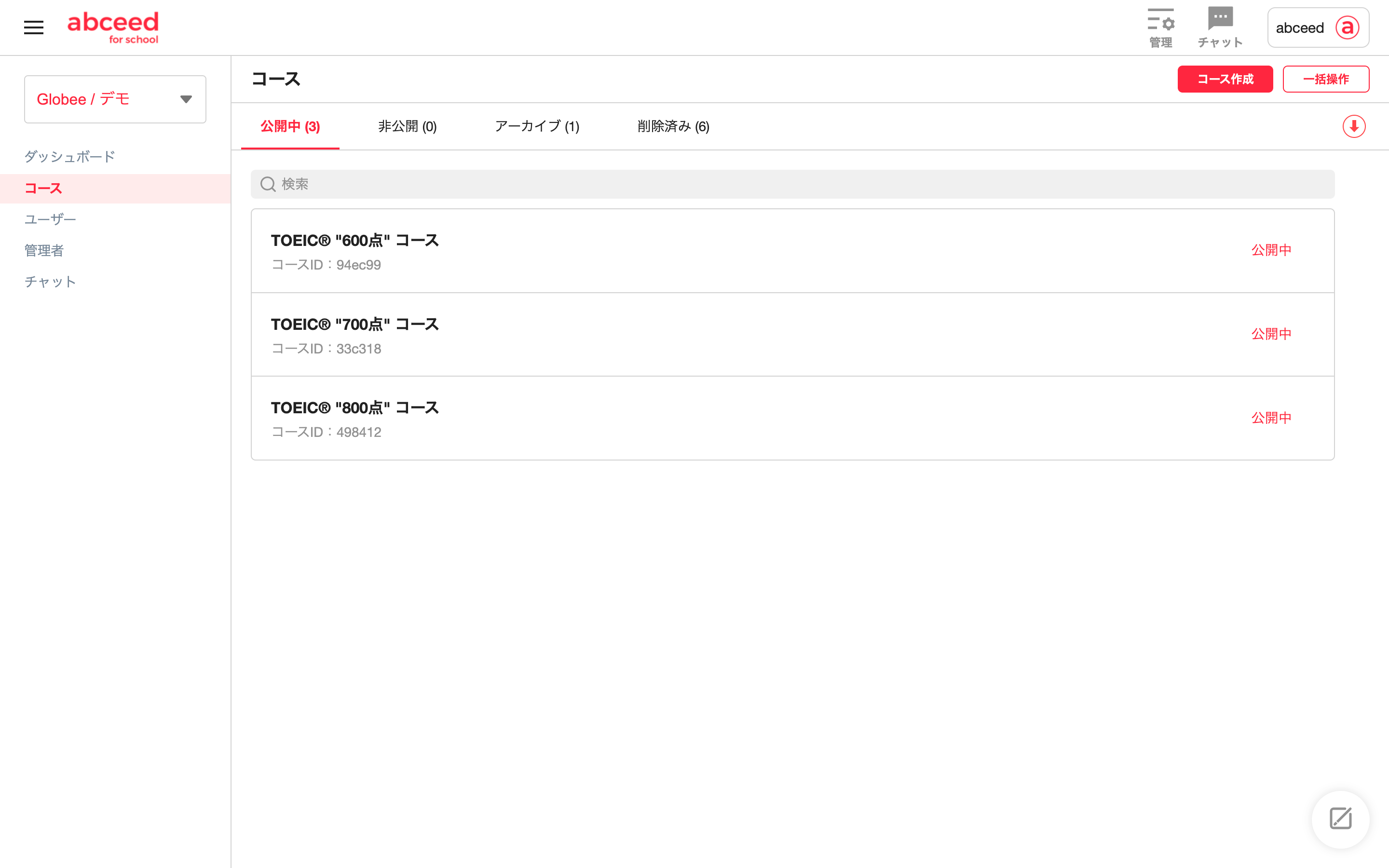Go to ユーザー in the sidebar
Image resolution: width=1389 pixels, height=868 pixels.
50,219
